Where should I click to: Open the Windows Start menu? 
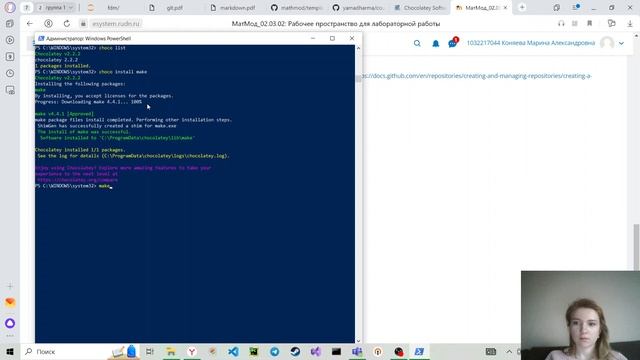click(x=10, y=351)
